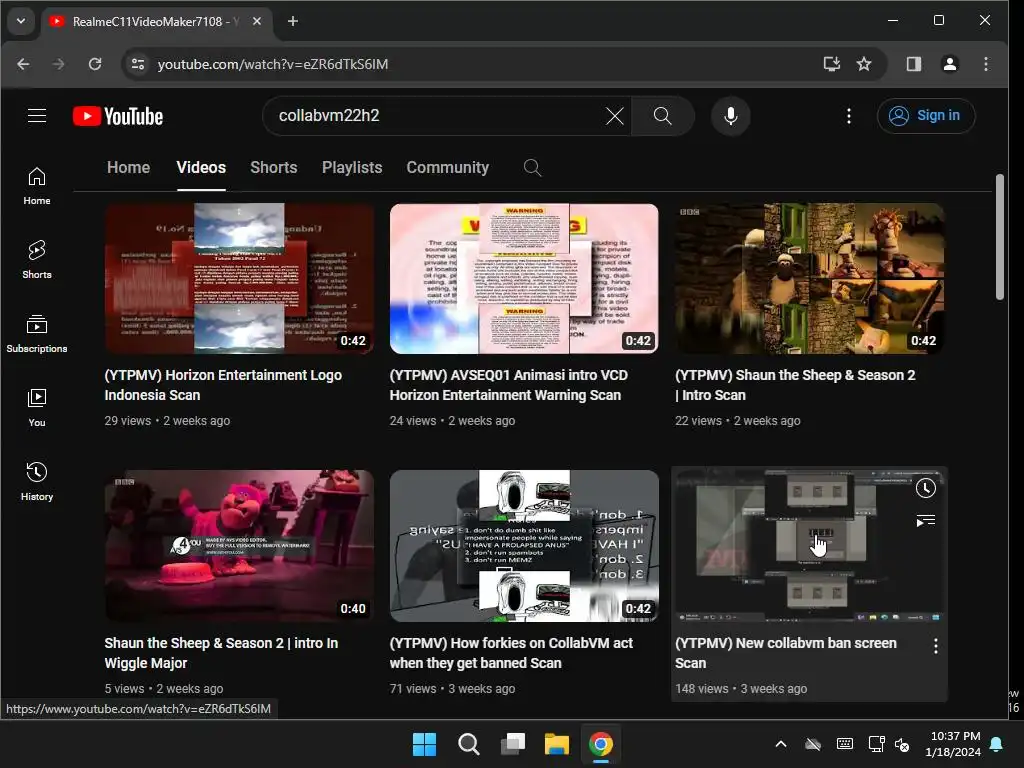Open Task View on the taskbar
The width and height of the screenshot is (1024, 768).
(x=513, y=744)
